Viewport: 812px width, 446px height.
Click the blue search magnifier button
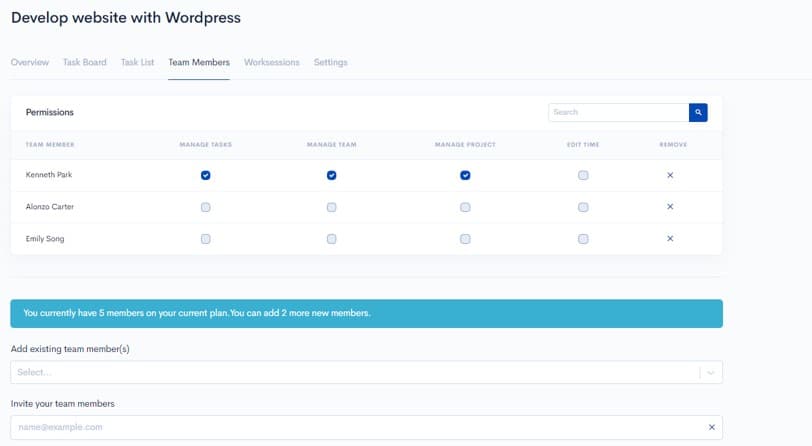698,112
